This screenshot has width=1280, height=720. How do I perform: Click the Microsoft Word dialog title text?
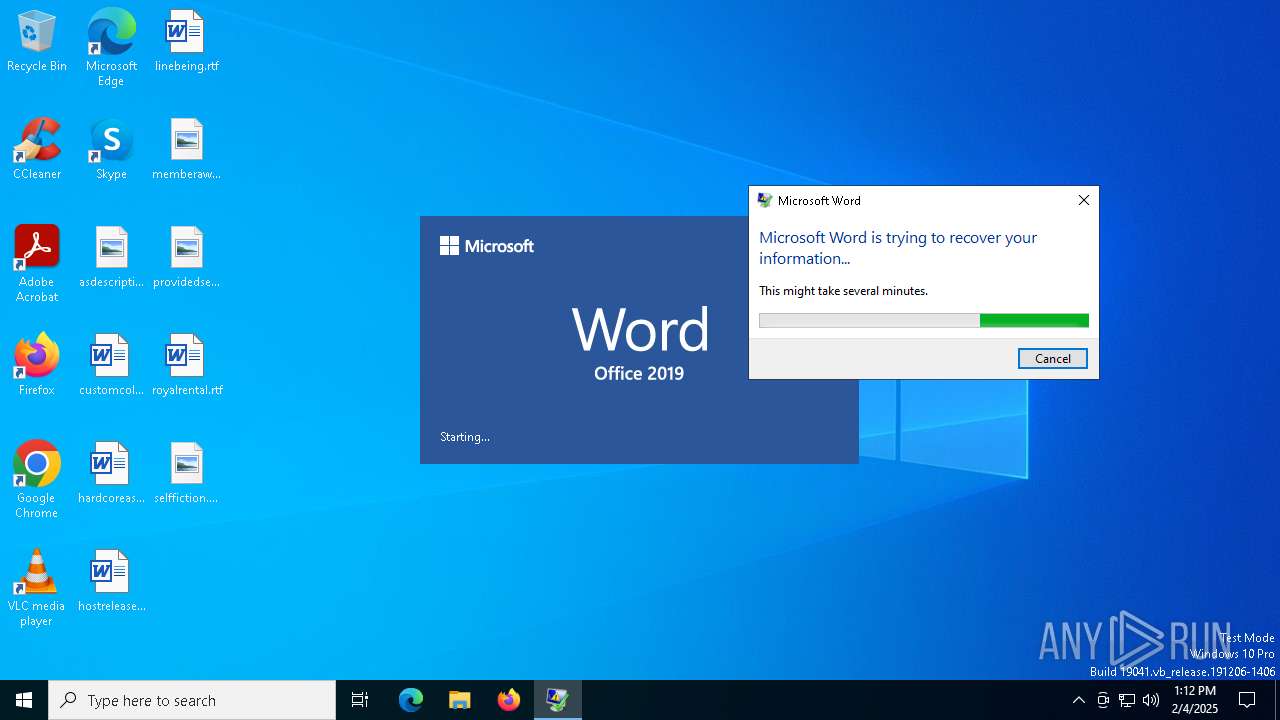(819, 200)
